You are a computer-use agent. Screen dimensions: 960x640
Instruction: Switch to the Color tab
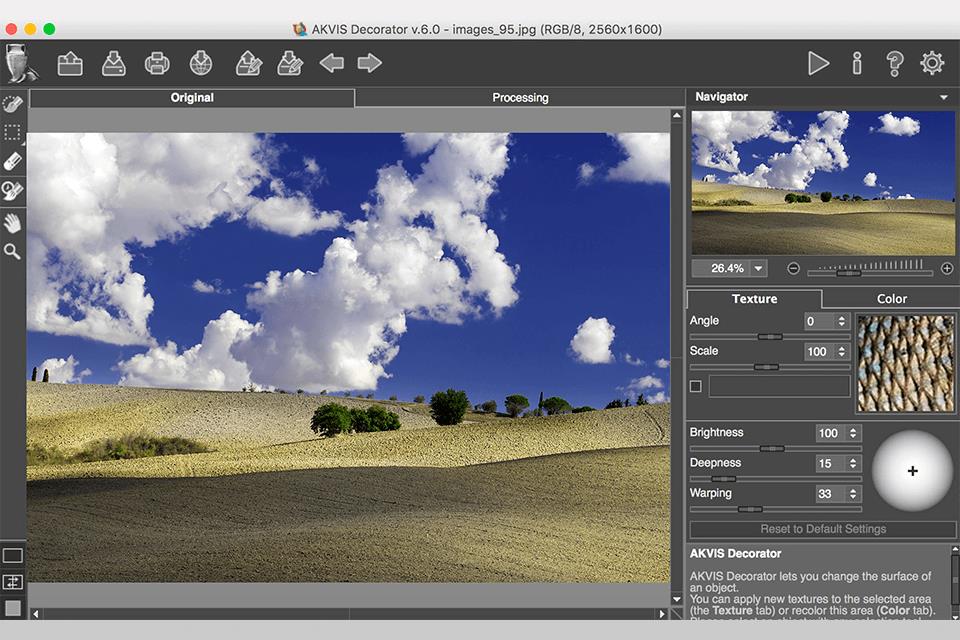point(891,299)
